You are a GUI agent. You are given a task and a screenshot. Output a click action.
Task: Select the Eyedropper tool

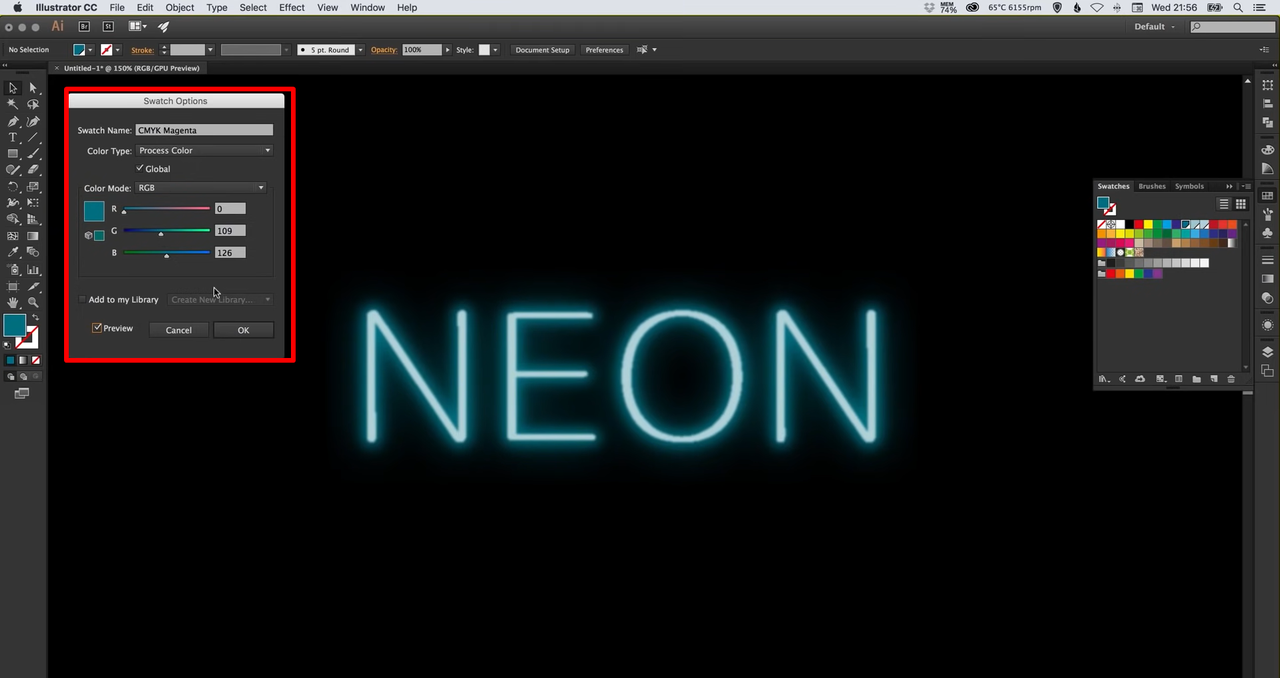point(13,253)
